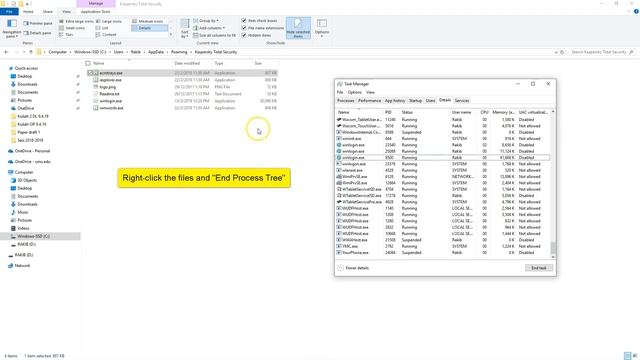The height and width of the screenshot is (360, 640).
Task: Open Videos folder in sidebar
Action: coord(23,228)
